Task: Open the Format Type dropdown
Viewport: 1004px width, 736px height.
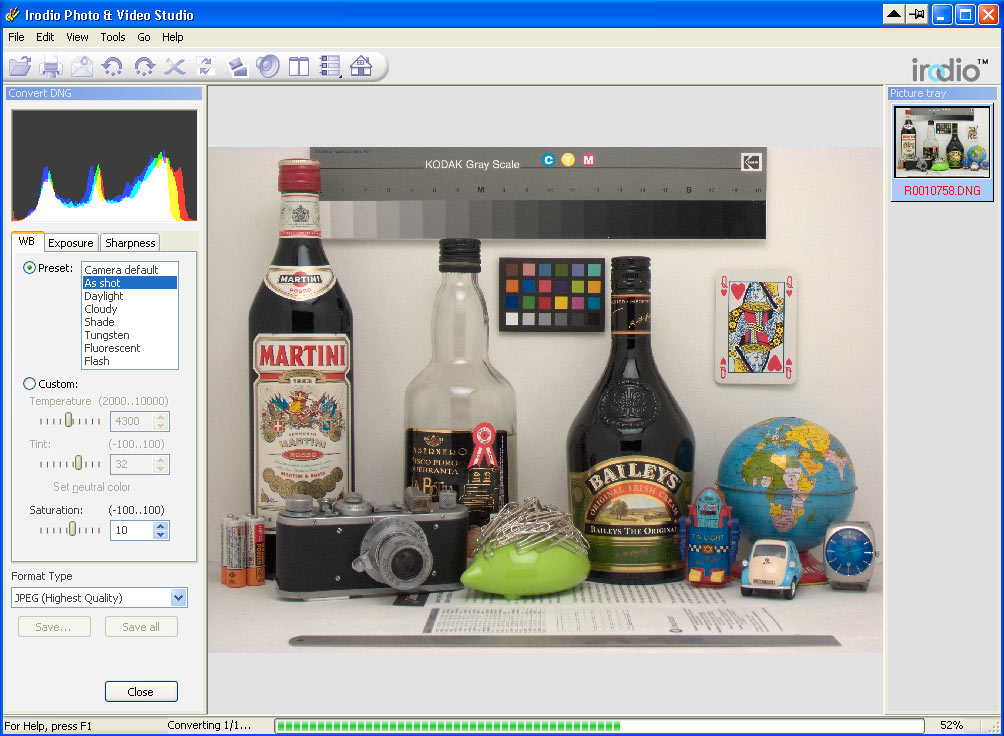Action: (x=180, y=597)
